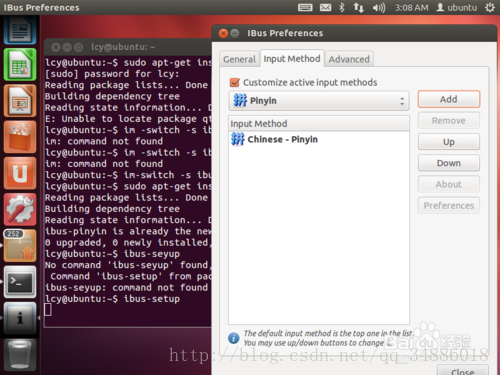Switch to the General tab
500x375 pixels.
239,59
